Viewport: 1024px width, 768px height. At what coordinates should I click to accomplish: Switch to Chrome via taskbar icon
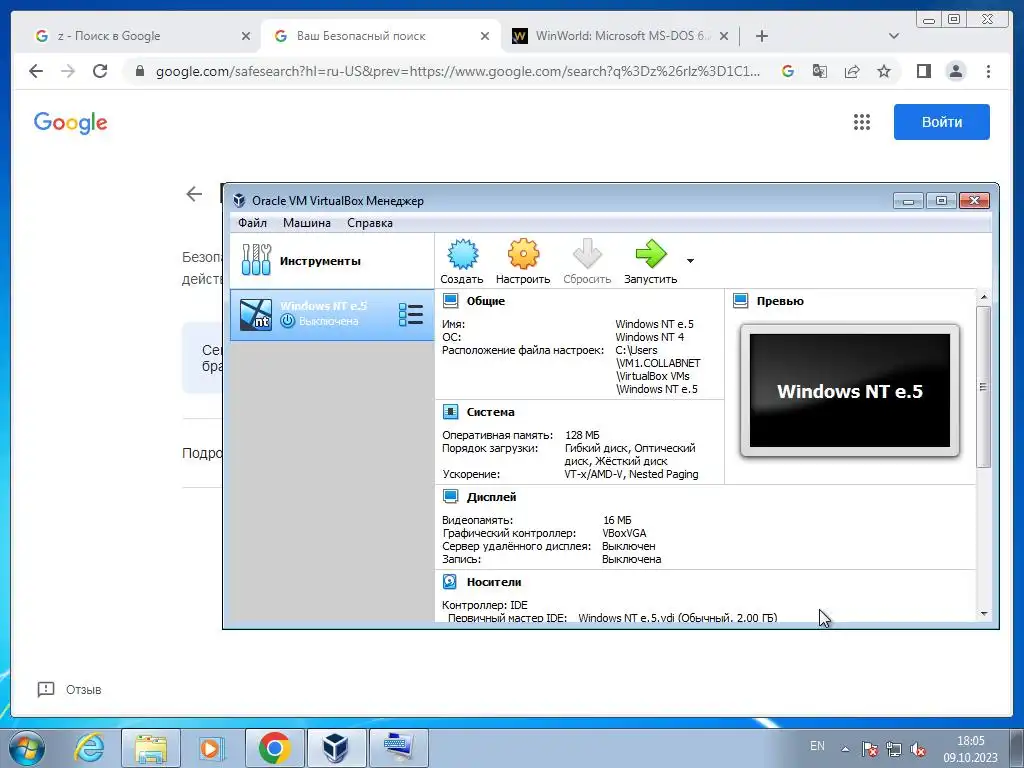[x=274, y=748]
